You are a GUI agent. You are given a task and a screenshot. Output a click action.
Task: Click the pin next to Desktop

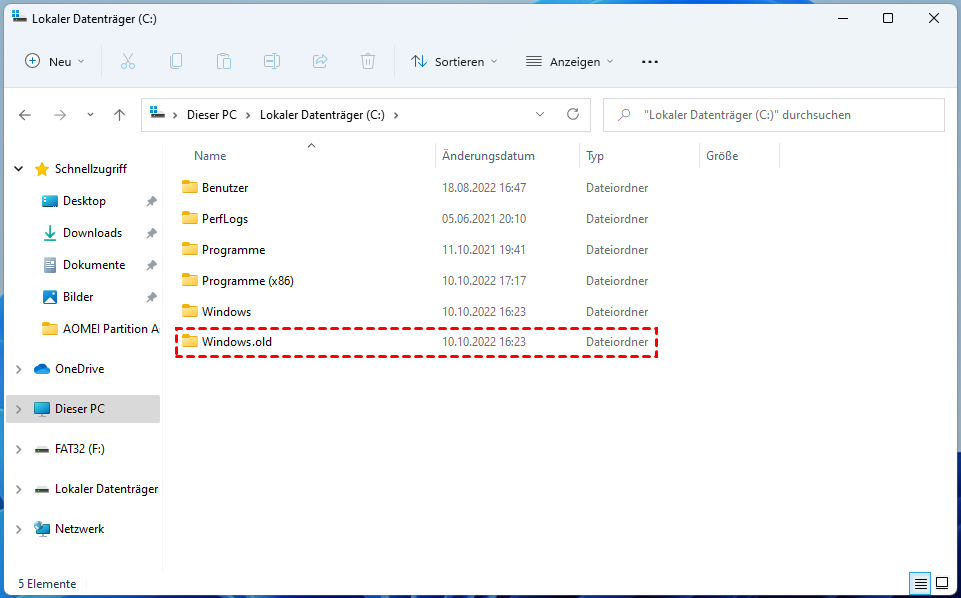point(151,201)
